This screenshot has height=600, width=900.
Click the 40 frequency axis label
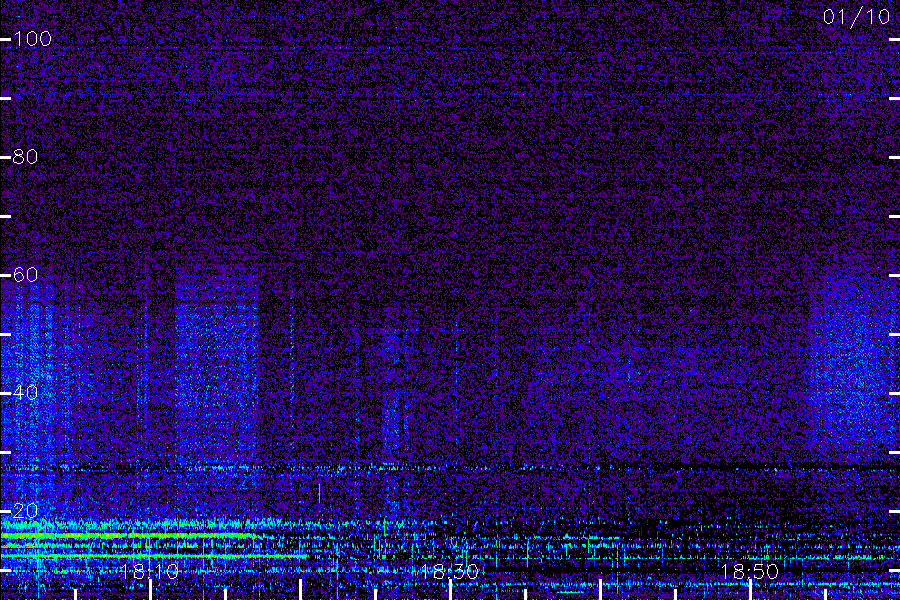tap(26, 393)
